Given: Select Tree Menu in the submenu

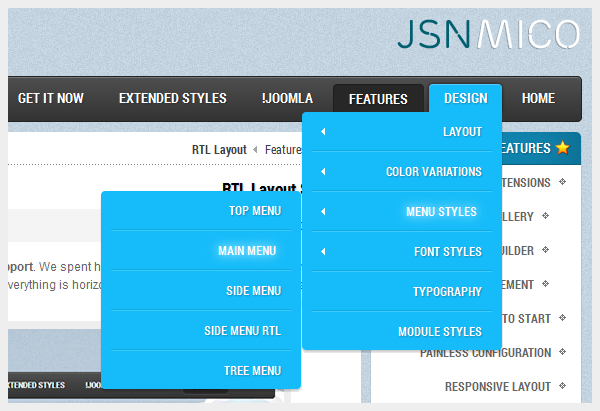Looking at the screenshot, I should [x=253, y=371].
